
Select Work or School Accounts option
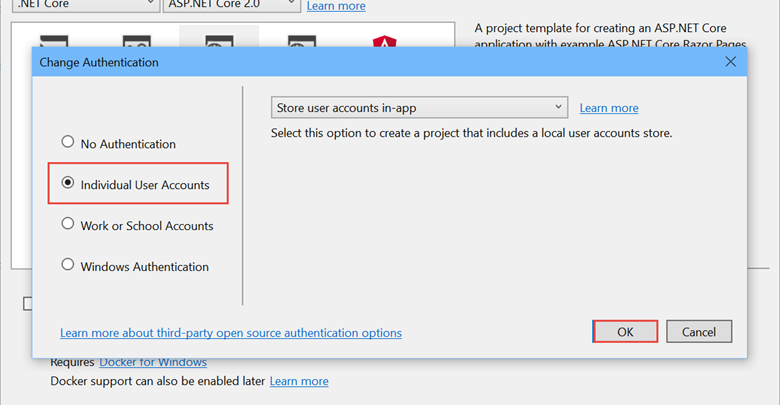click(x=137, y=225)
